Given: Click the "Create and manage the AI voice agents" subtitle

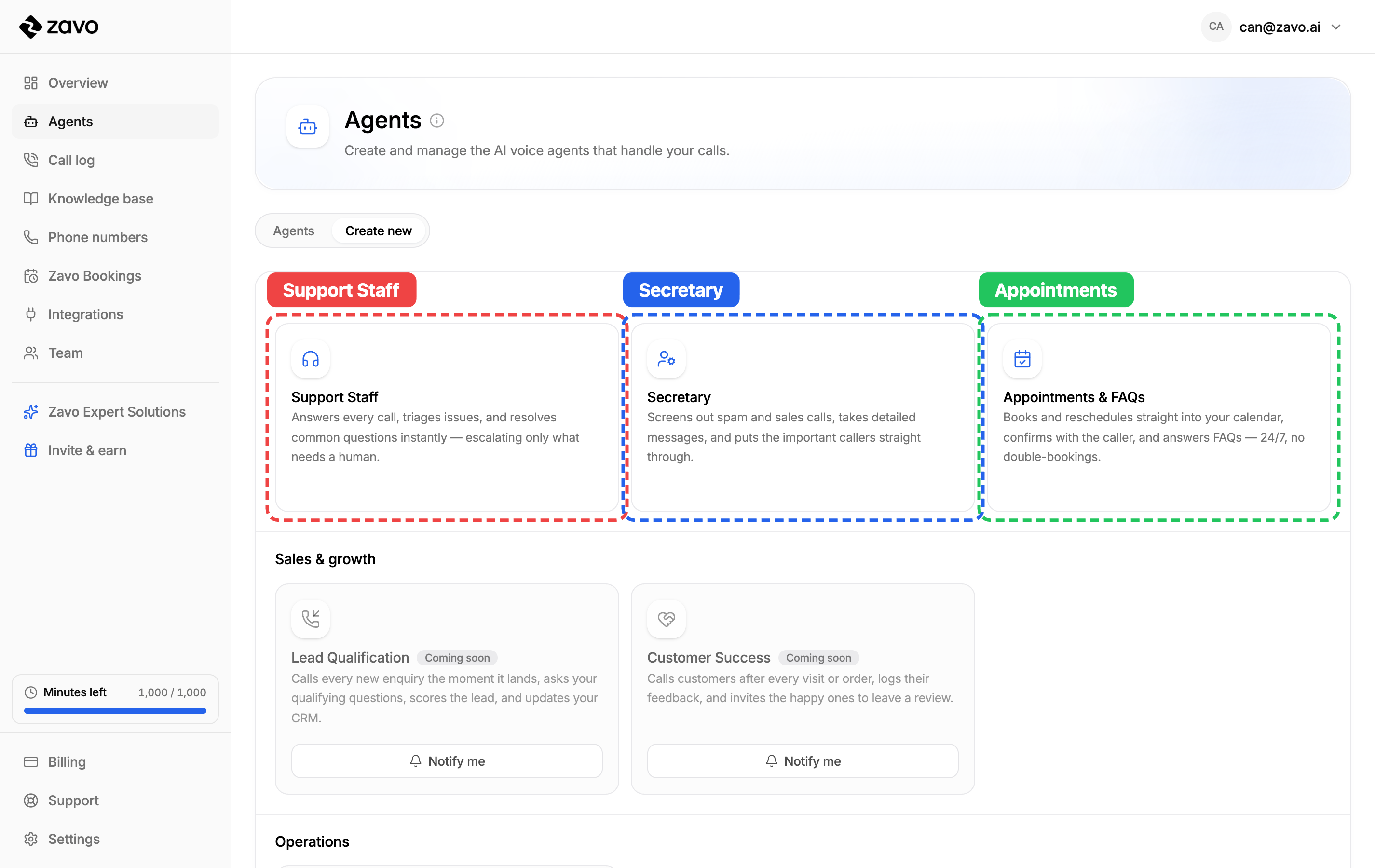Looking at the screenshot, I should coord(537,150).
